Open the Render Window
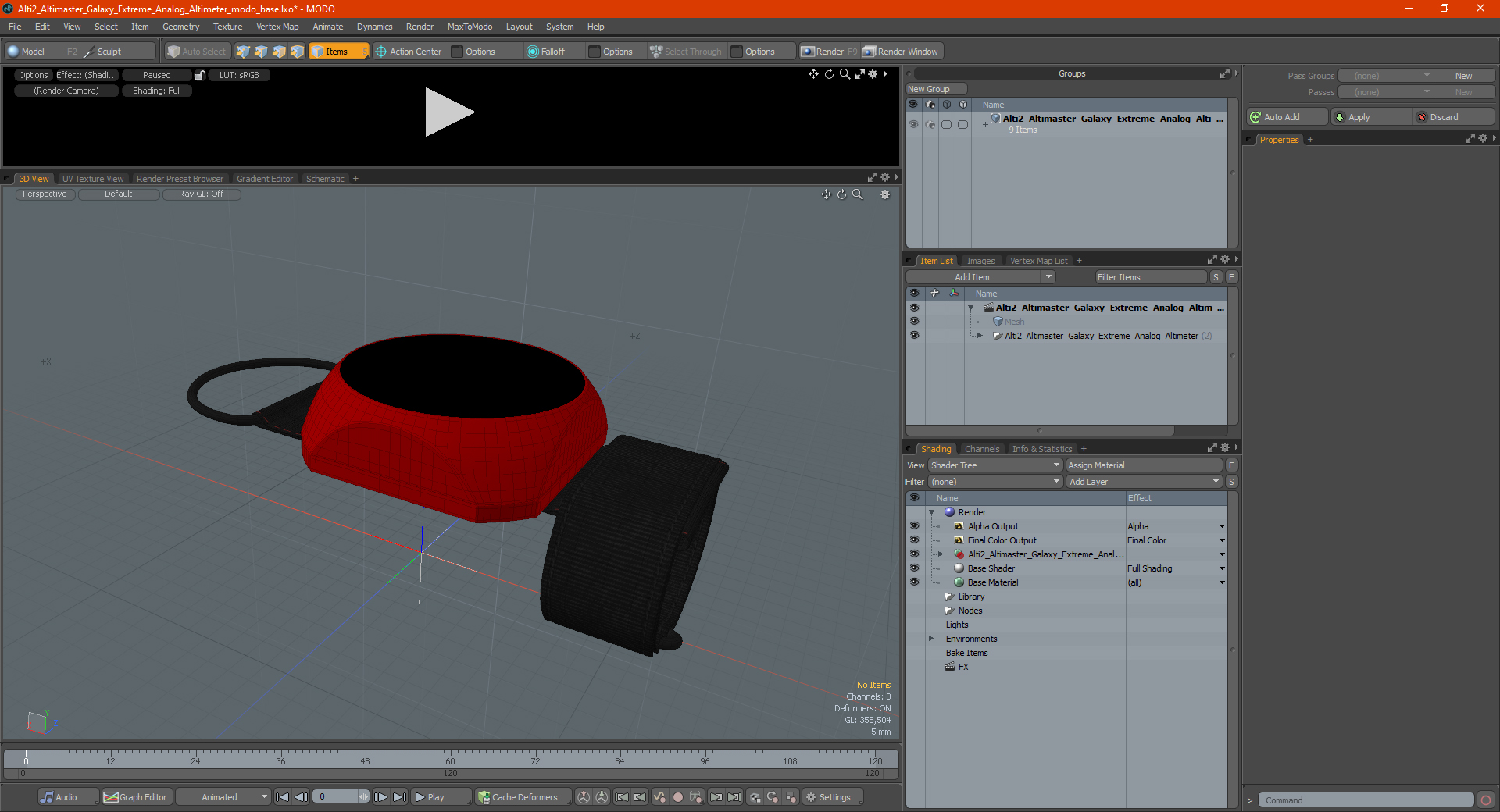The width and height of the screenshot is (1500, 812). tap(902, 52)
